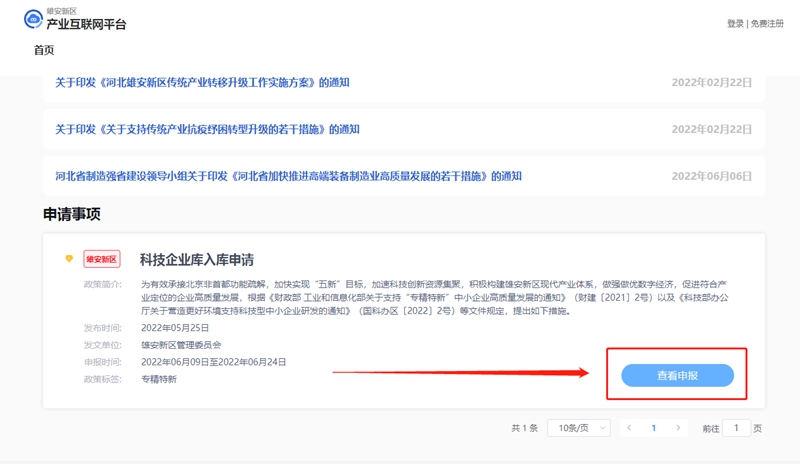
Task: Click the gold medal icon beside 雄安新区 tag
Action: (69, 259)
